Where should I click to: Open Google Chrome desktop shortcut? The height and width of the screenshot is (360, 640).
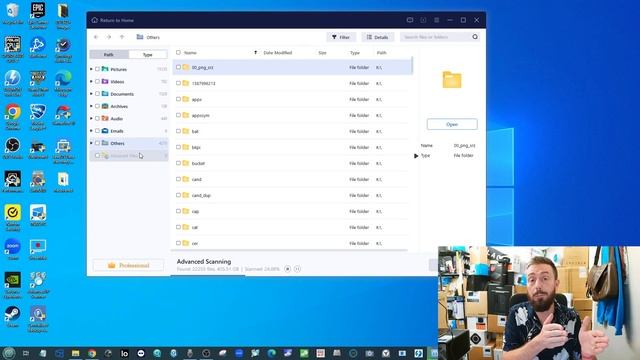[13, 116]
